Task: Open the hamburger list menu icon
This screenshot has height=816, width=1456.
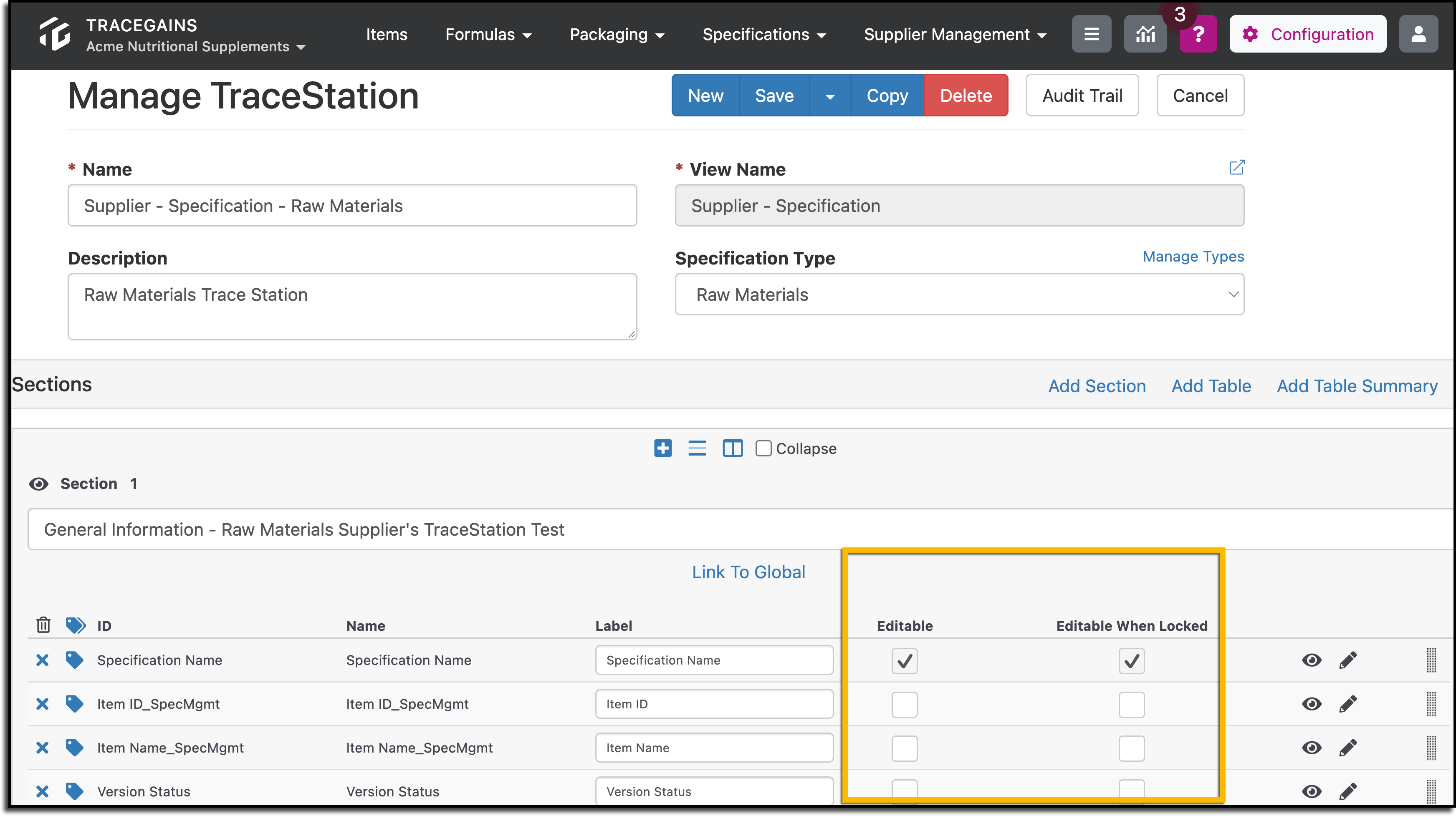Action: (1092, 34)
